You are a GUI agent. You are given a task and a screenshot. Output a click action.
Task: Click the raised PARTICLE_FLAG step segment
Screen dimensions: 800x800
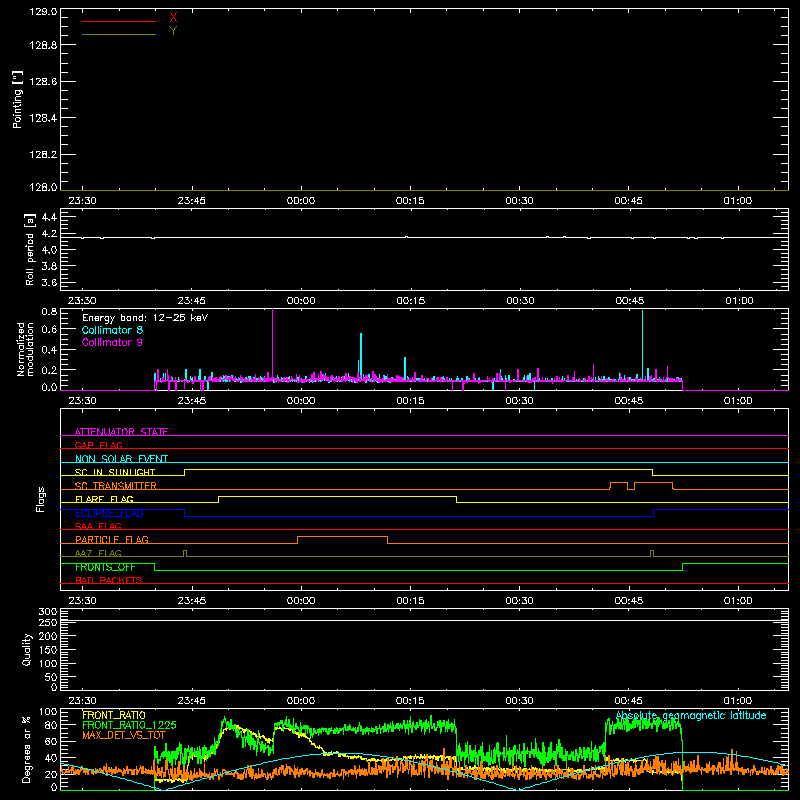[342, 537]
